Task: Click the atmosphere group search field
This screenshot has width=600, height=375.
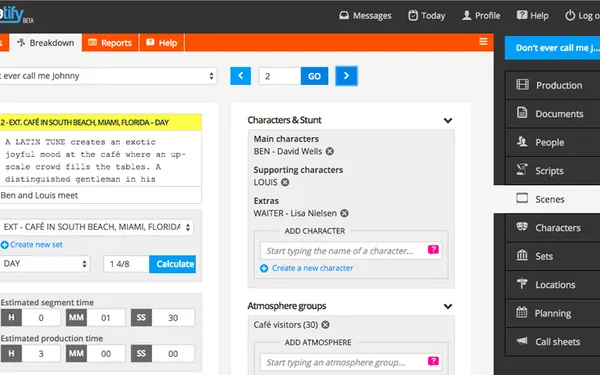Action: [351, 362]
